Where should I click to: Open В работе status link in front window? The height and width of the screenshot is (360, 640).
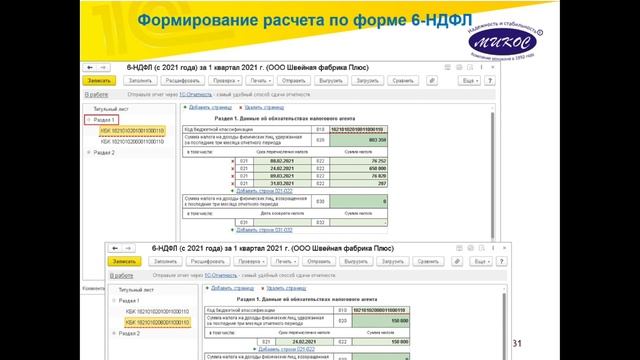pos(122,276)
